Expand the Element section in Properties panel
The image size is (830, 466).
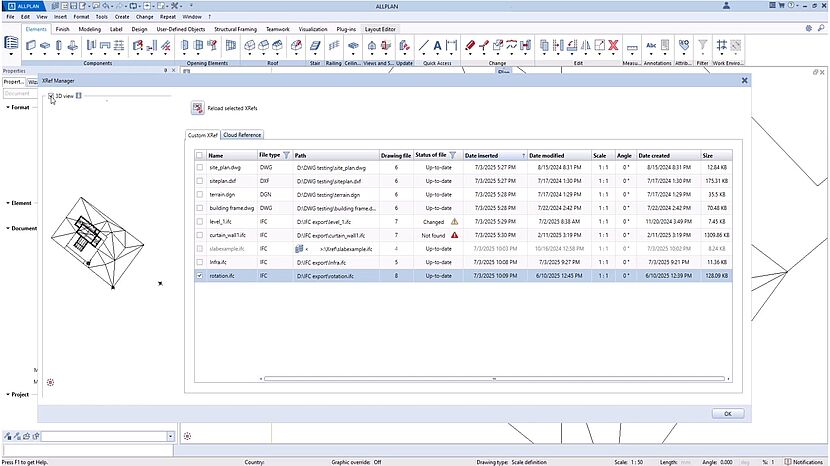[7, 202]
